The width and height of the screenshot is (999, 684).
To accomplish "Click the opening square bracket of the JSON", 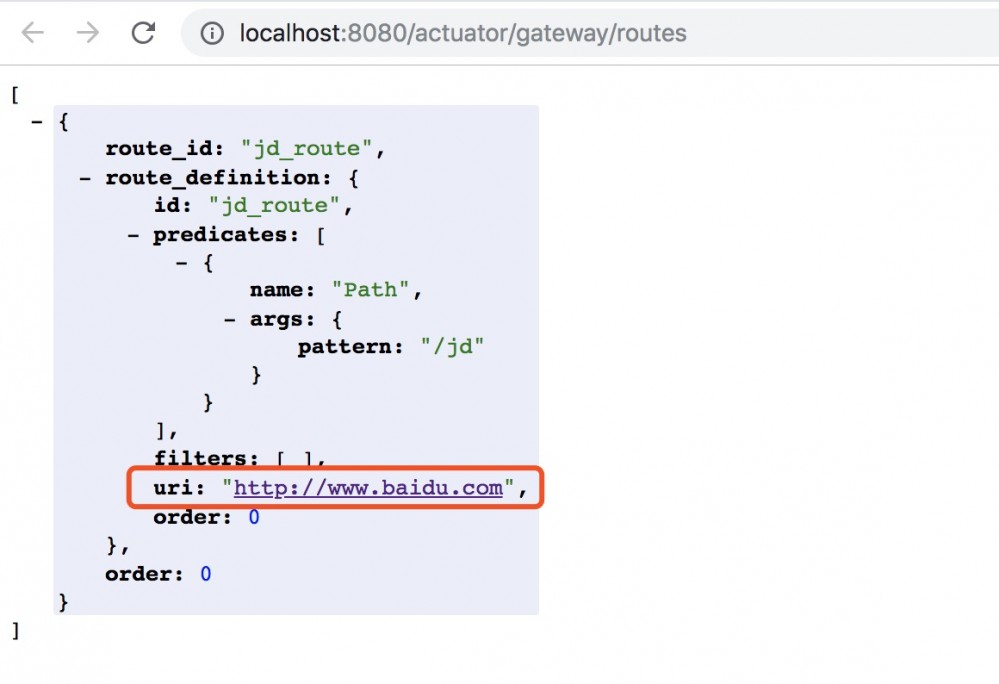I will click(x=13, y=94).
